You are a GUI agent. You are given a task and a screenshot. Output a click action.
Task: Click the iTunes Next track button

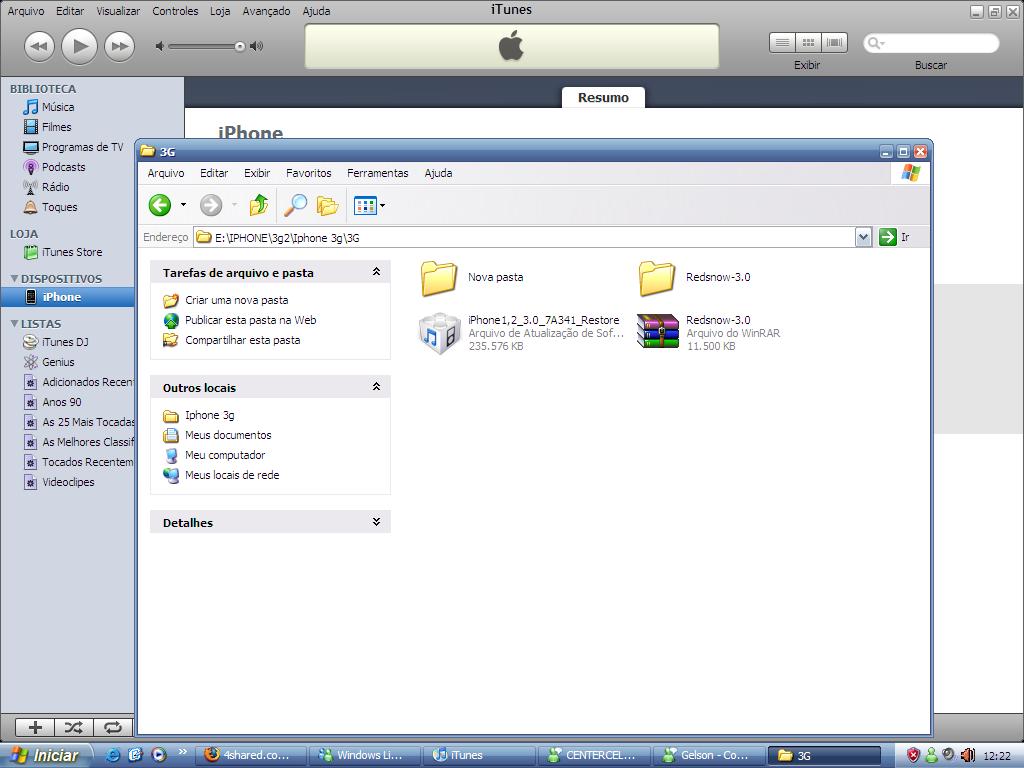click(120, 47)
